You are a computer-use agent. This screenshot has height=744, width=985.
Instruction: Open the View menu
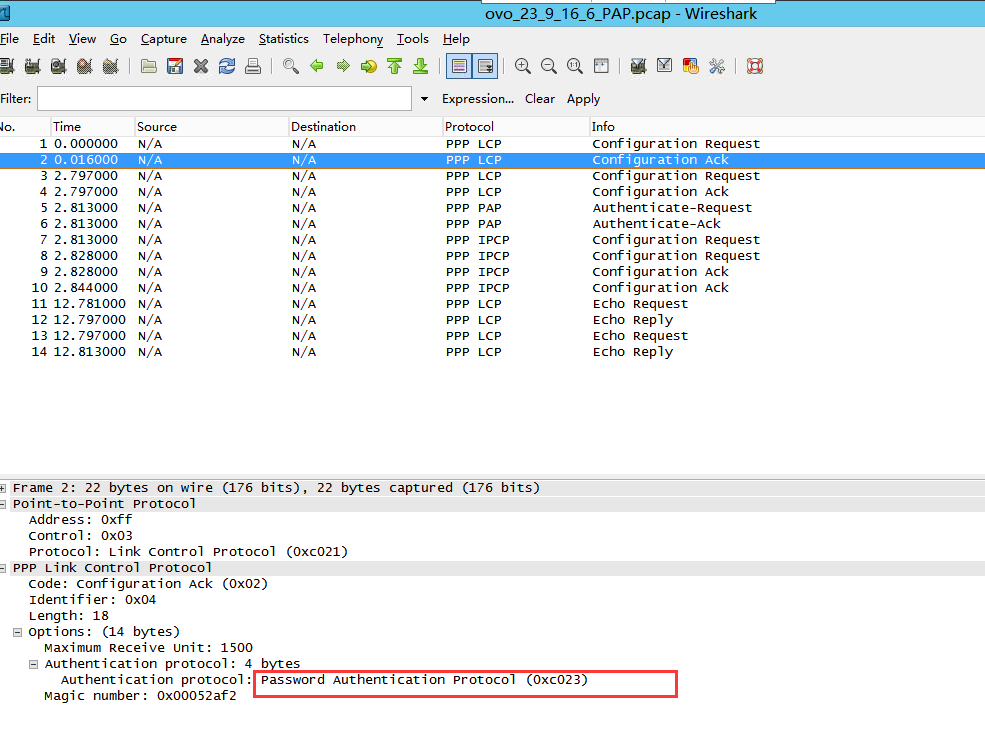click(82, 39)
